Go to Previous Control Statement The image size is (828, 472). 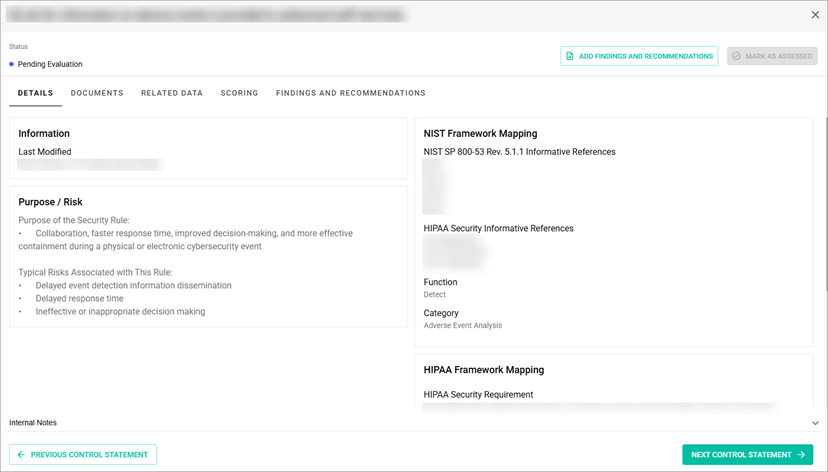[83, 455]
